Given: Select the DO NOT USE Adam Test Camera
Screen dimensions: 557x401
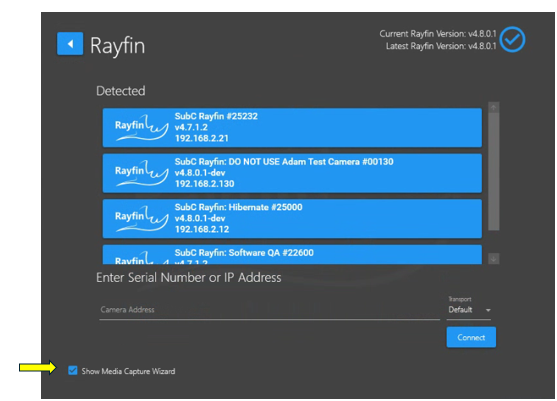Looking at the screenshot, I should click(x=292, y=173).
